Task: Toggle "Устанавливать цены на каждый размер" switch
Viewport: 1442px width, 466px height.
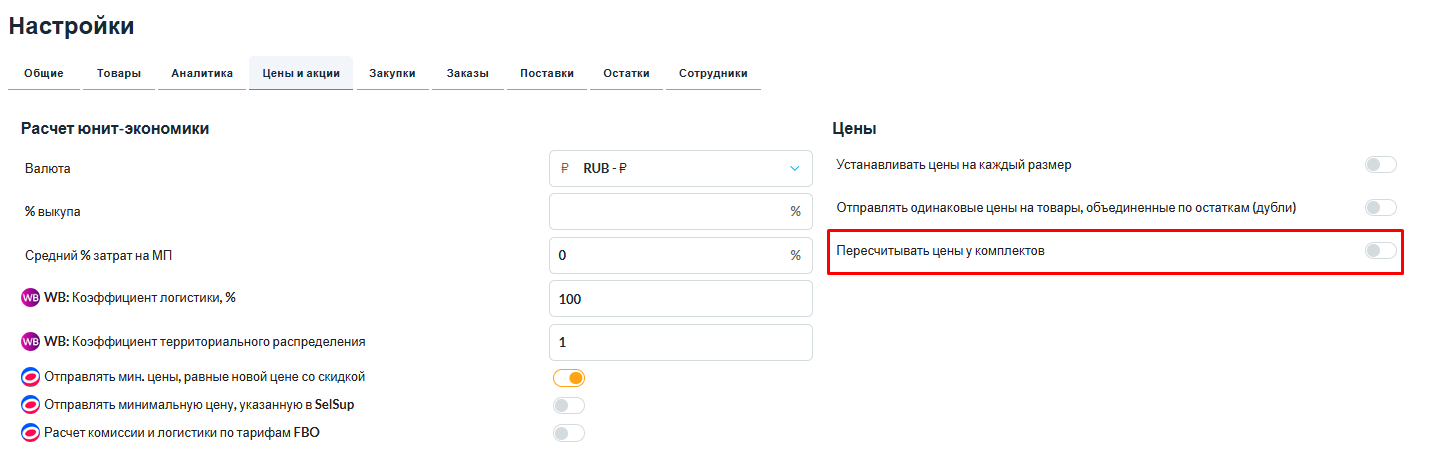Action: (1380, 165)
